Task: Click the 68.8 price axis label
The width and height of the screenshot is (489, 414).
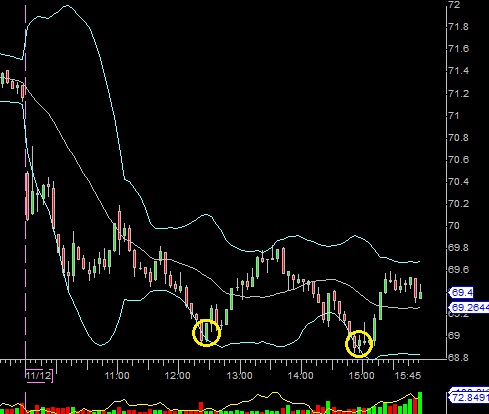Action: [x=459, y=358]
